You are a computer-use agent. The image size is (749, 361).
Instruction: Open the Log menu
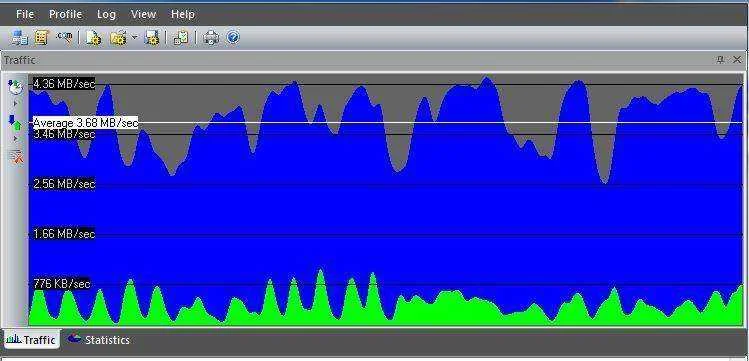[106, 14]
